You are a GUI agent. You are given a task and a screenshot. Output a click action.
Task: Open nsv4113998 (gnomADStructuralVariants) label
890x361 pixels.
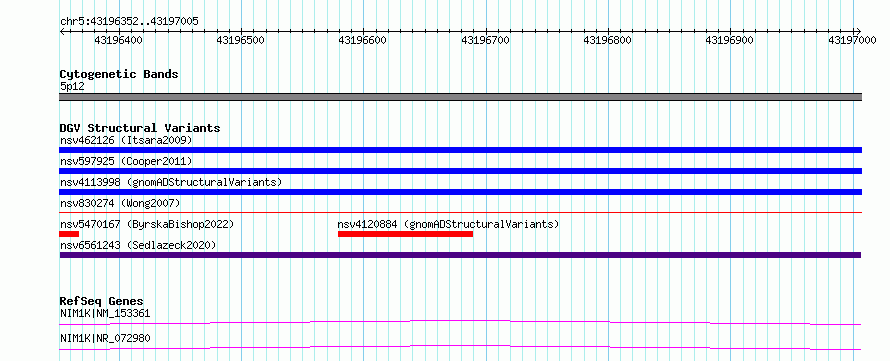171,182
